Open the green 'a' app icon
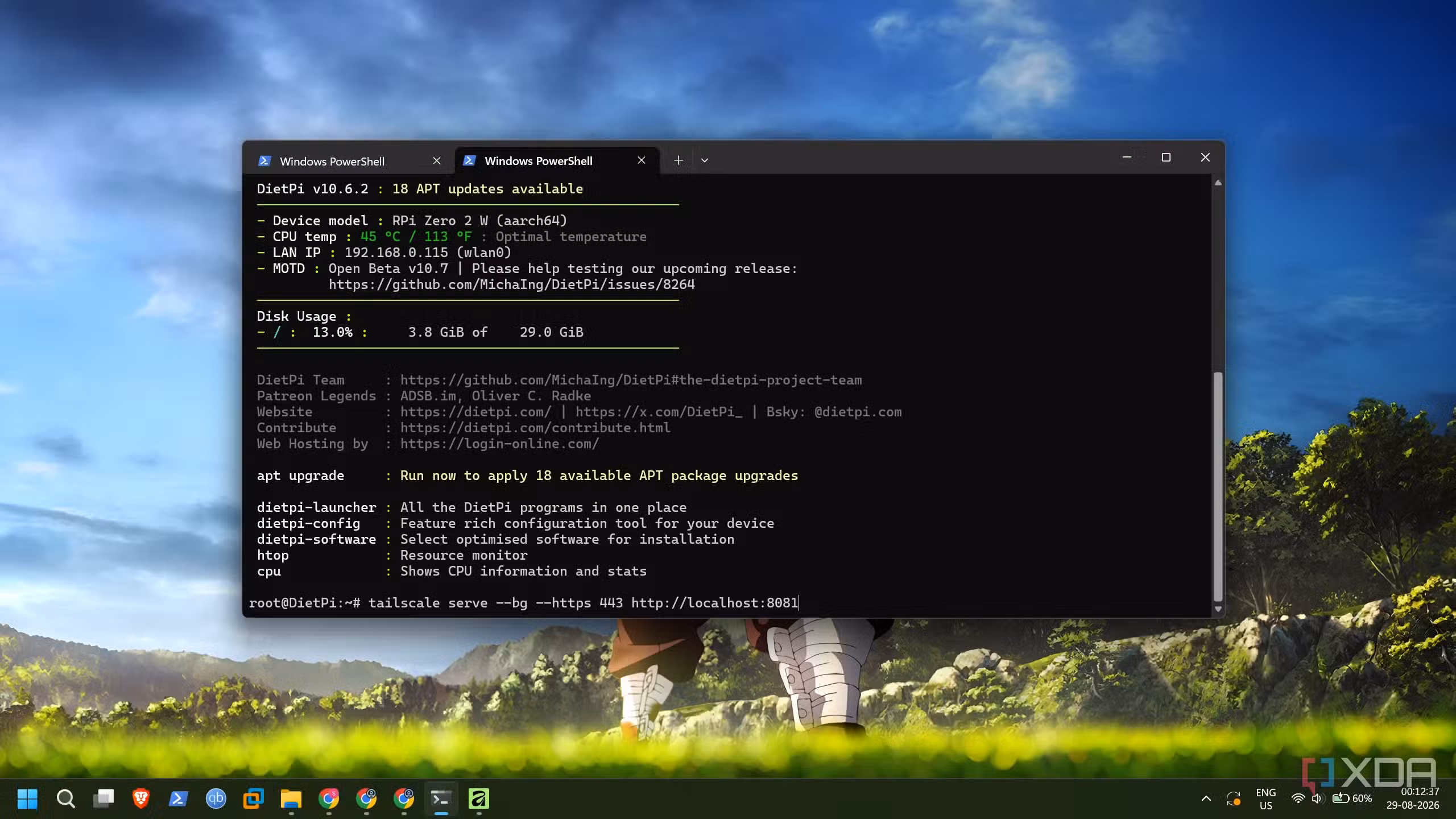This screenshot has width=1456, height=819. [479, 799]
